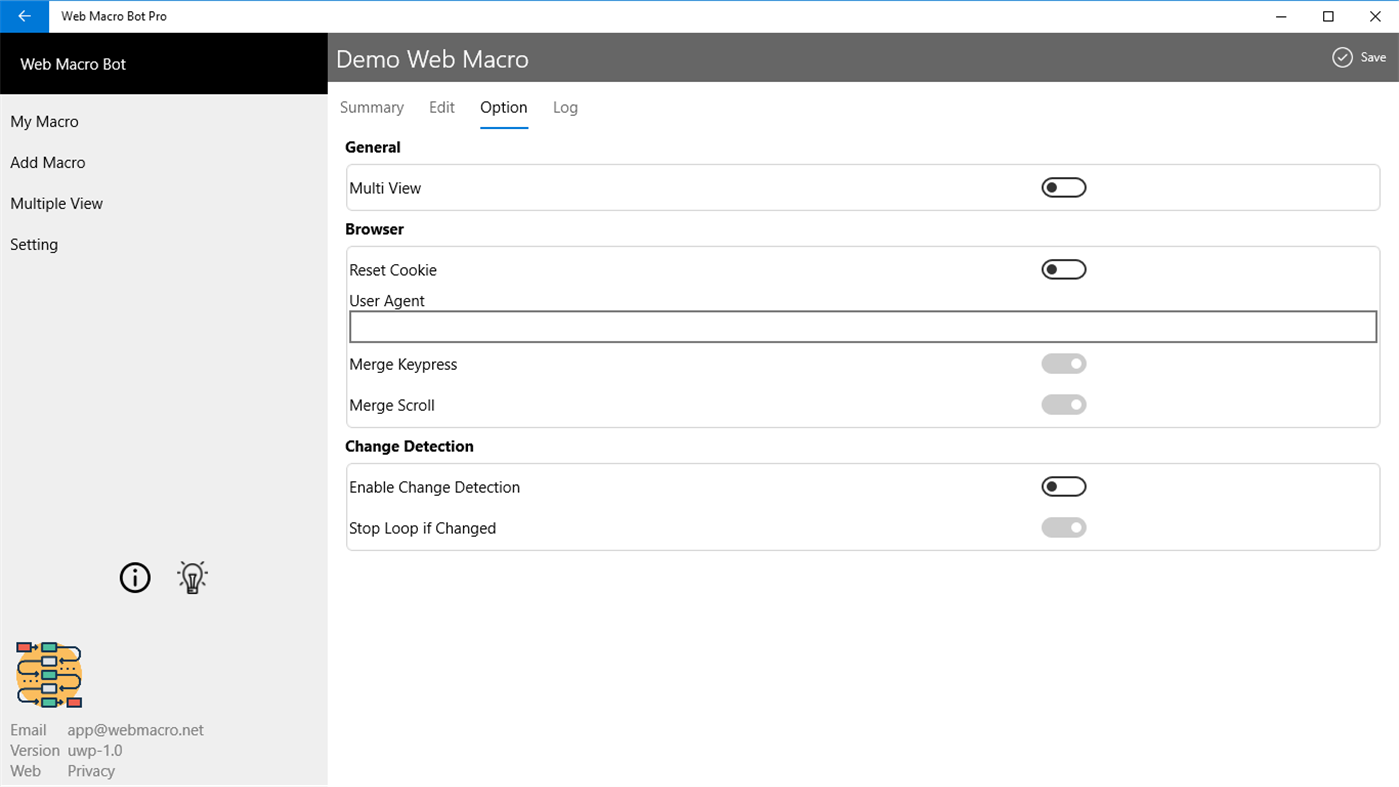Open My Macro from the sidebar
The height and width of the screenshot is (787, 1399).
[44, 121]
